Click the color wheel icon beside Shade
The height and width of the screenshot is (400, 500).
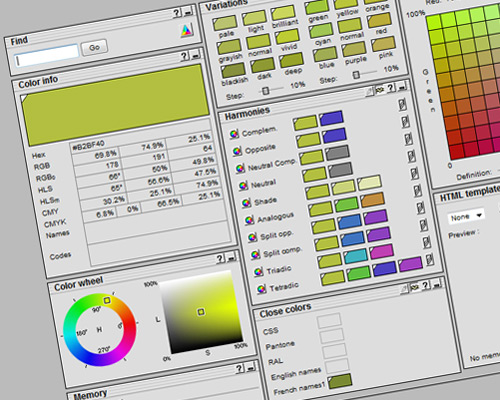(246, 203)
